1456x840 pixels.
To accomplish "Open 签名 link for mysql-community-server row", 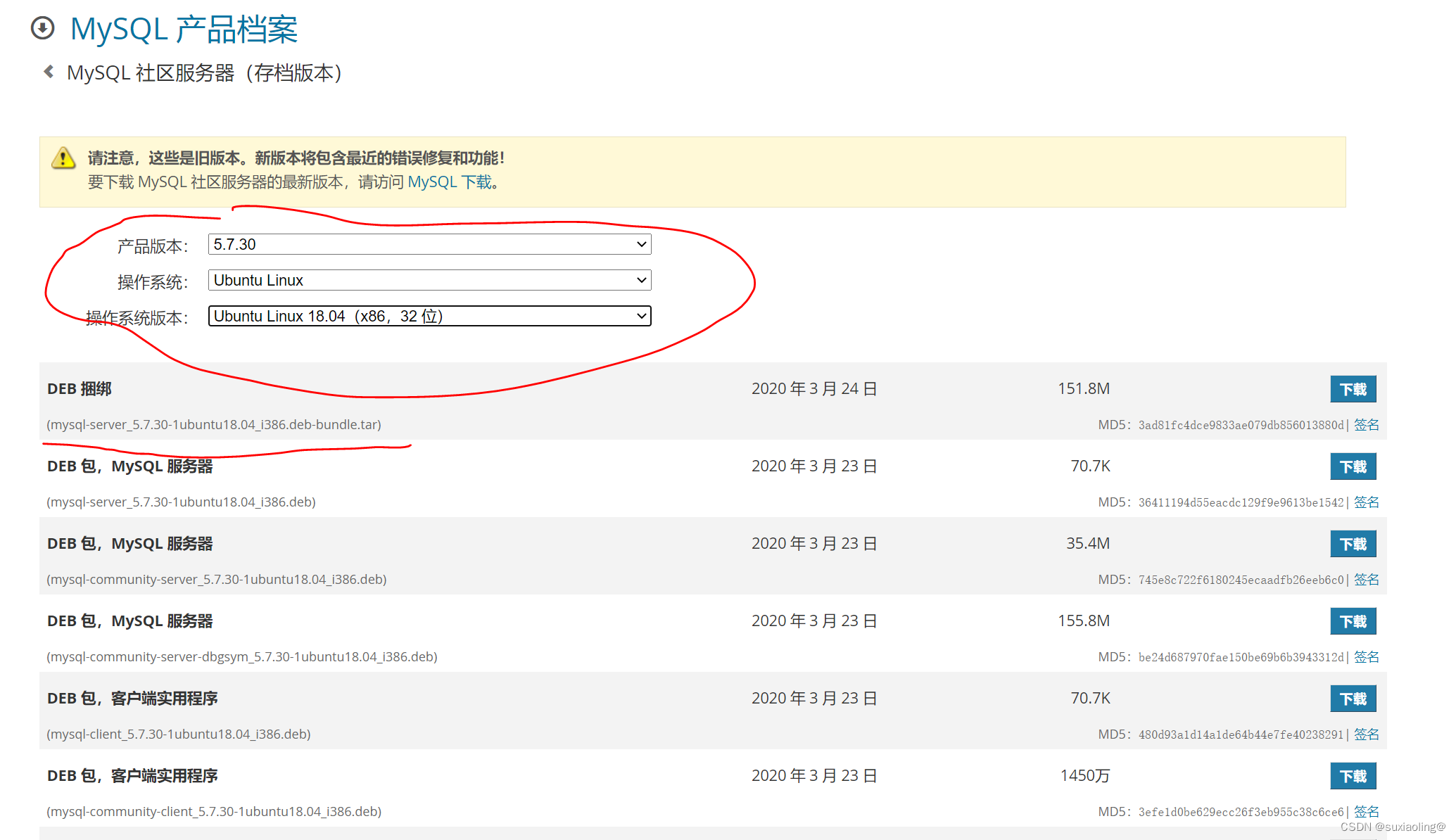I will [x=1366, y=580].
